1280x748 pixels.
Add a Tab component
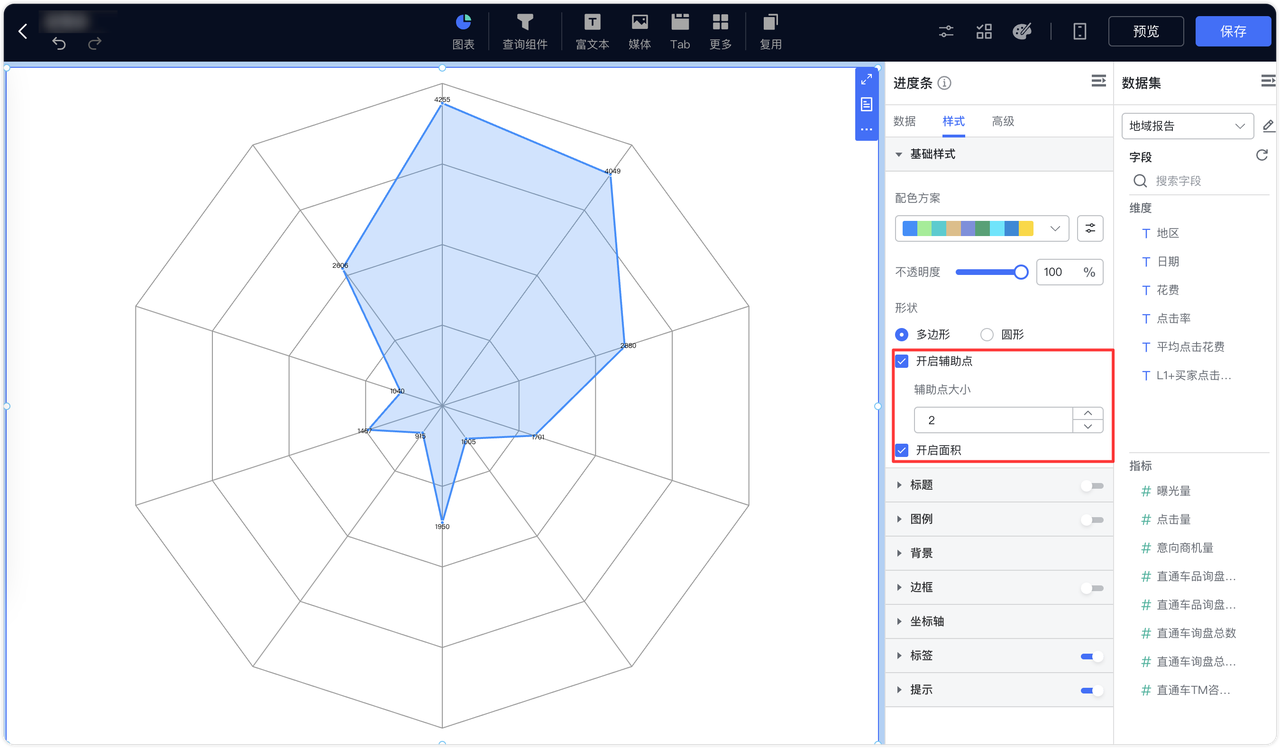pos(680,32)
